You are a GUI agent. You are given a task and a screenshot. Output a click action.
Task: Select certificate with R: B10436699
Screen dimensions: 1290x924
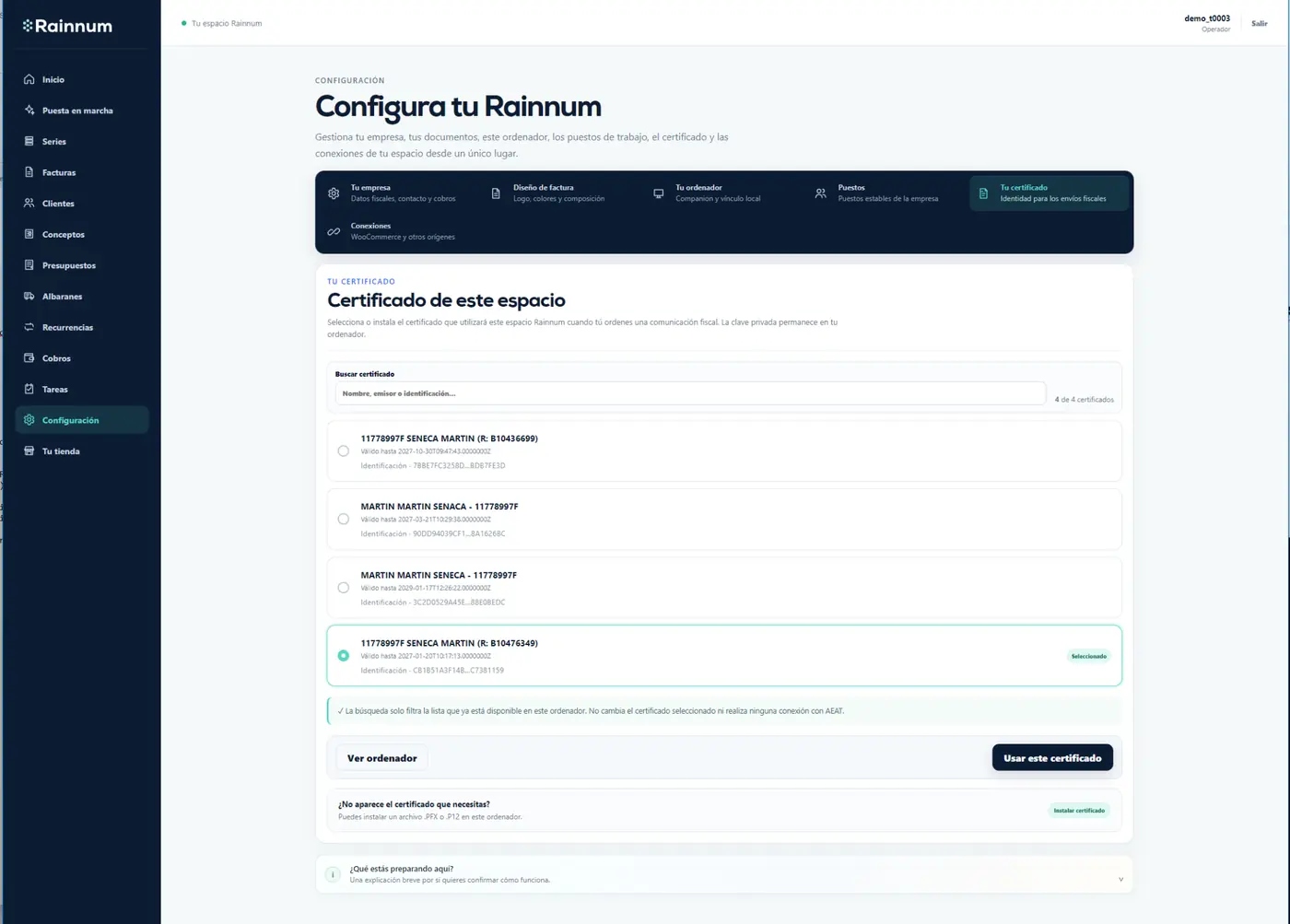(x=344, y=451)
